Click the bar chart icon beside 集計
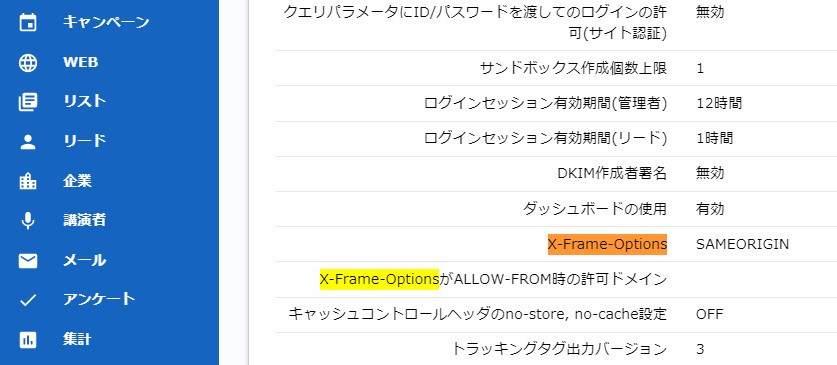This screenshot has width=837, height=365. pos(28,339)
